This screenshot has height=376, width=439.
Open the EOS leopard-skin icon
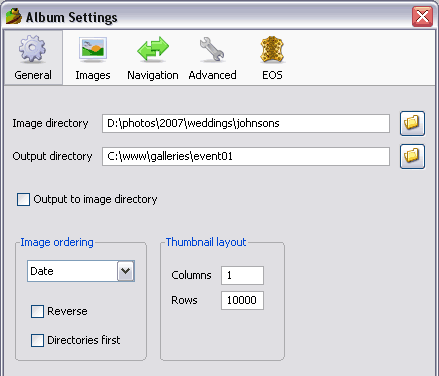(272, 49)
